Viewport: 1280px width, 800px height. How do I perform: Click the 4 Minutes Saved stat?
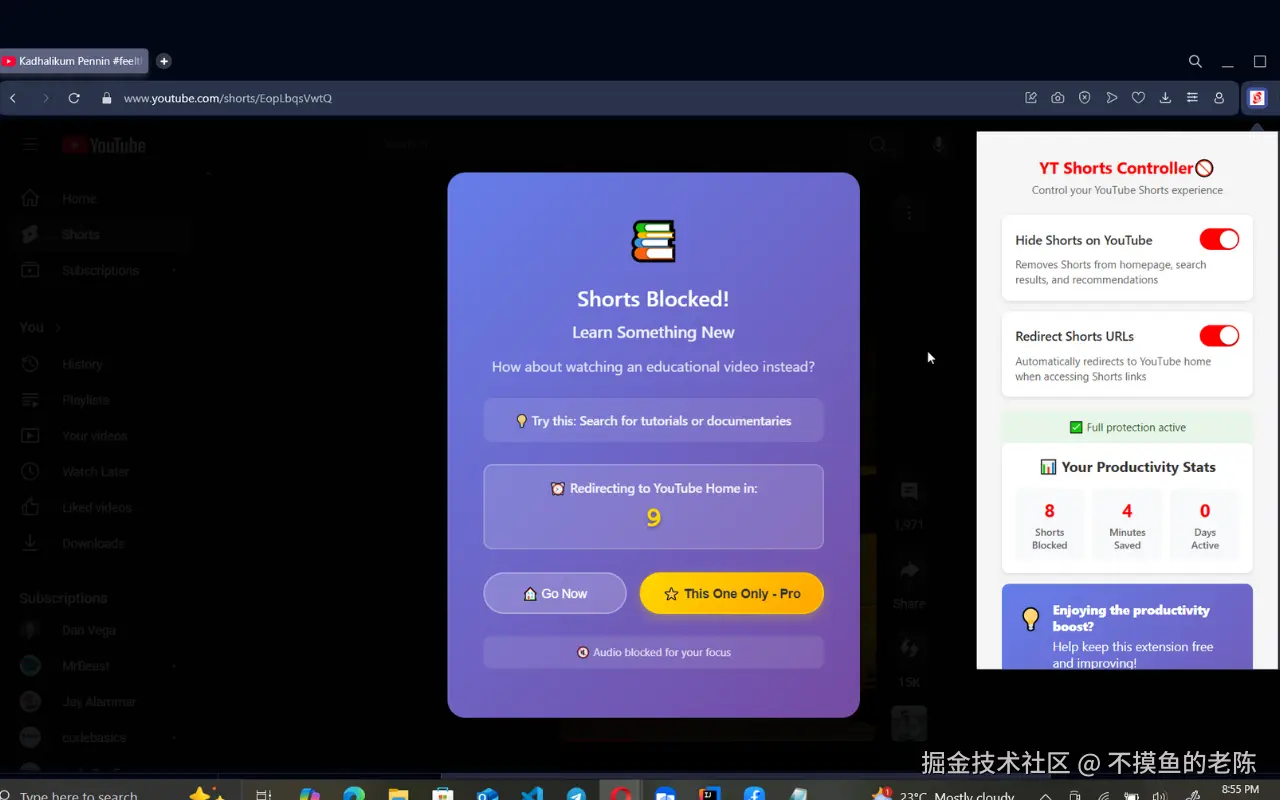point(1127,525)
